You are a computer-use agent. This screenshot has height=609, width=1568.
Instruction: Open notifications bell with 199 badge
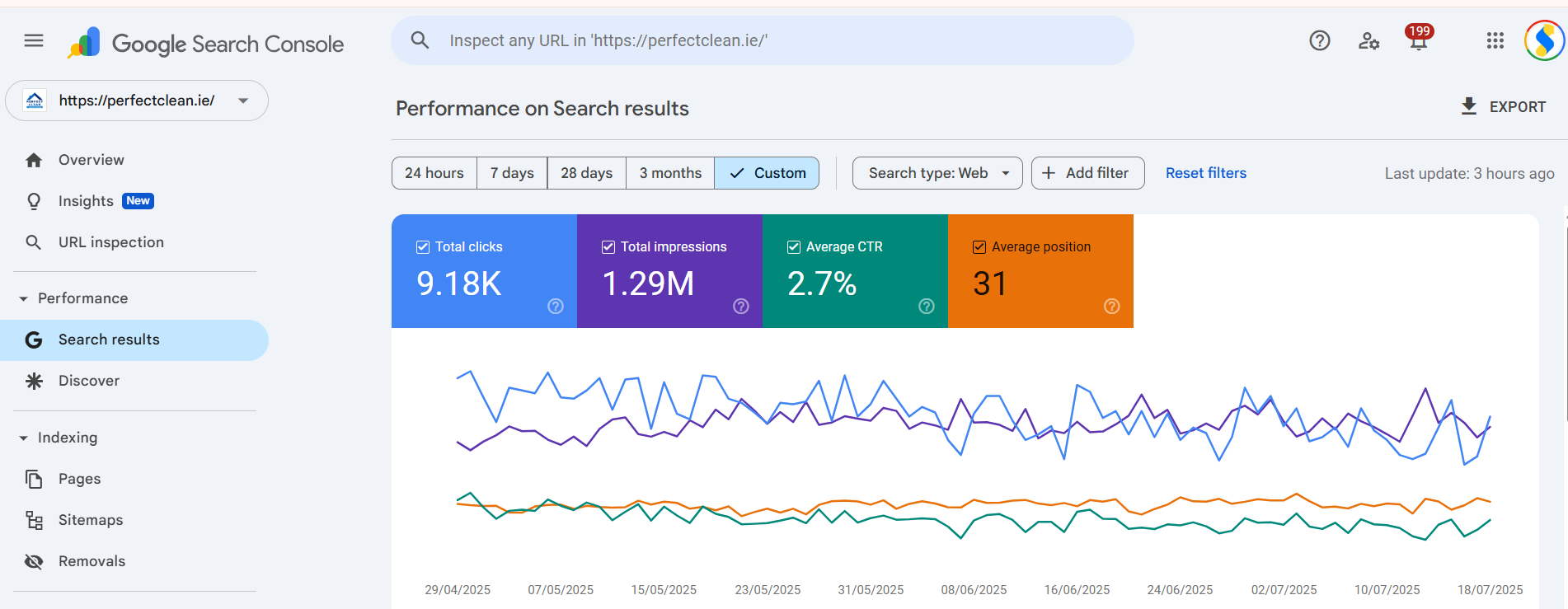pos(1418,40)
